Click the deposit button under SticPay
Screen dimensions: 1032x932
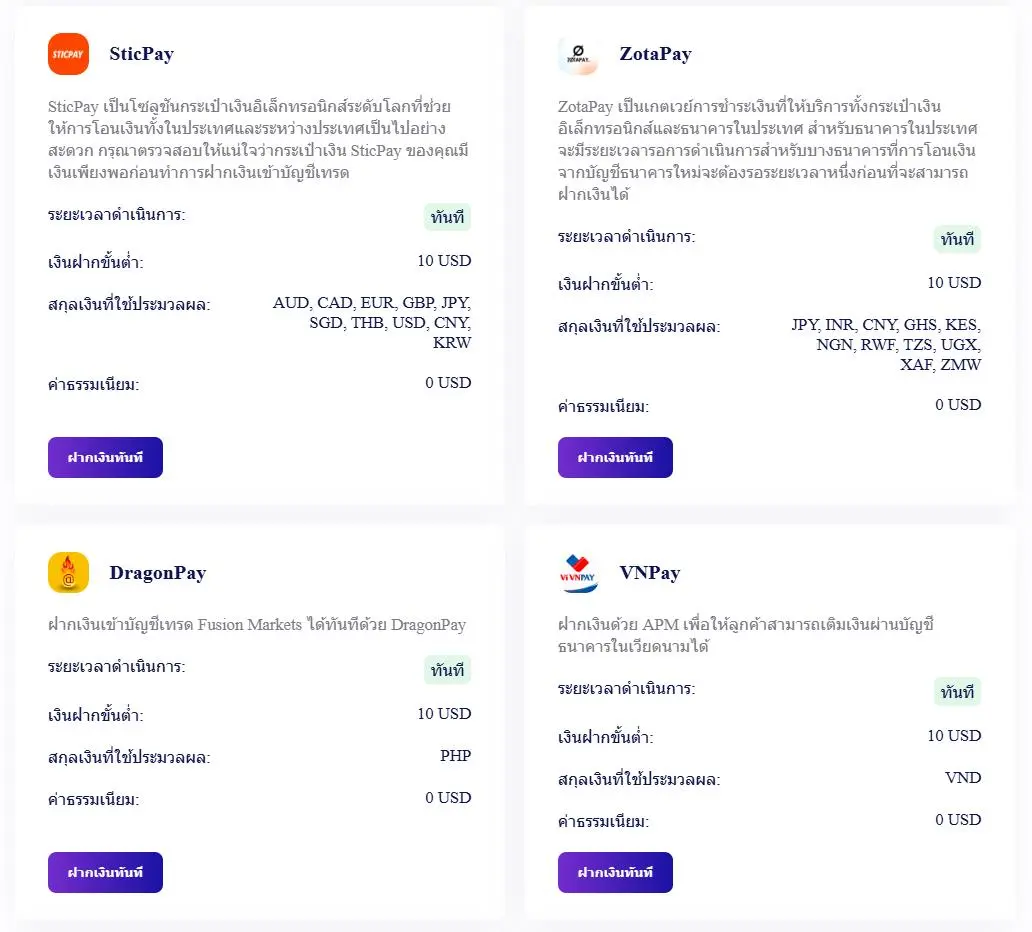click(x=105, y=457)
